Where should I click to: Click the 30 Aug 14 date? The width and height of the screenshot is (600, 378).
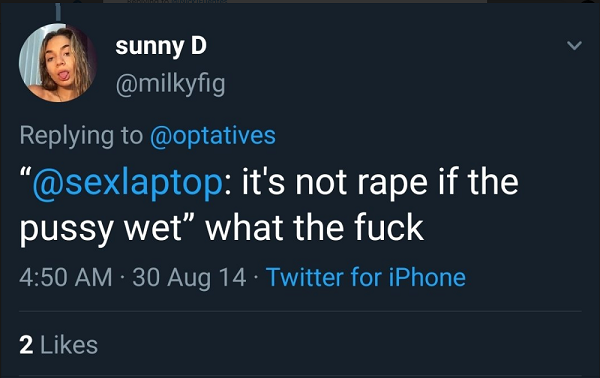tap(189, 277)
